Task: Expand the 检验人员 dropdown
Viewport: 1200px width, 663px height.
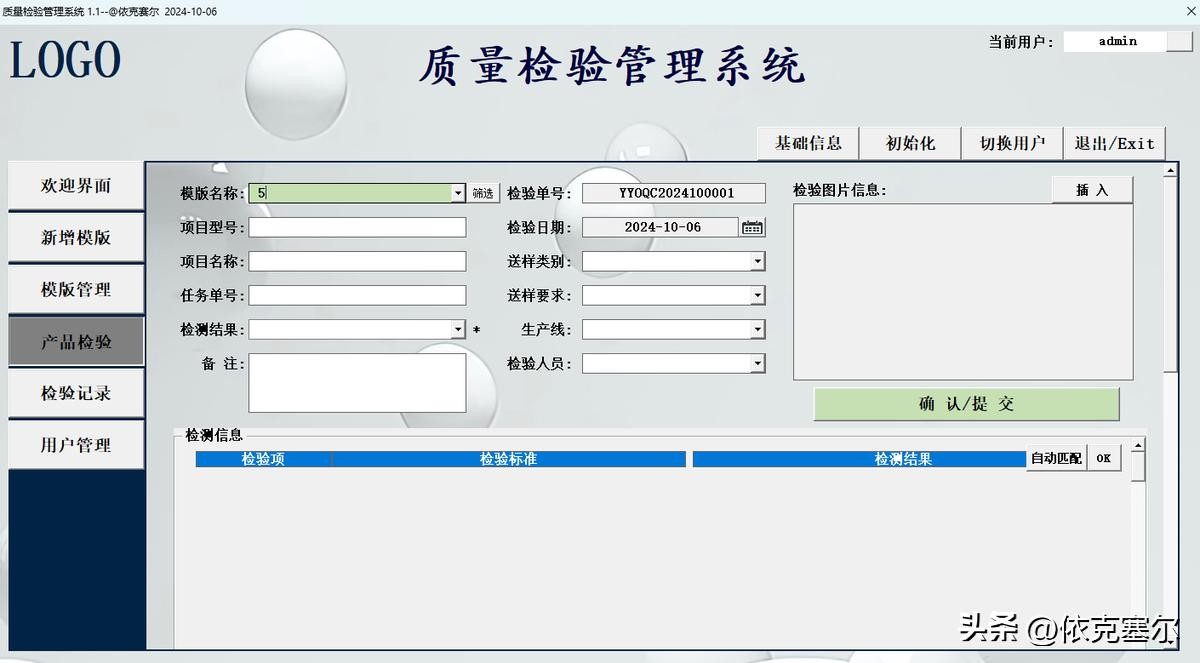Action: click(x=757, y=364)
